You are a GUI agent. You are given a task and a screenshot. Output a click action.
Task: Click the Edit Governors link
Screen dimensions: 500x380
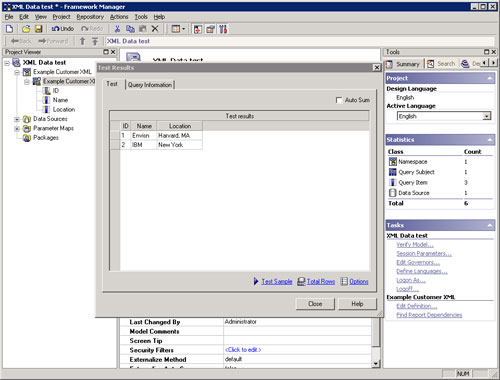click(418, 262)
